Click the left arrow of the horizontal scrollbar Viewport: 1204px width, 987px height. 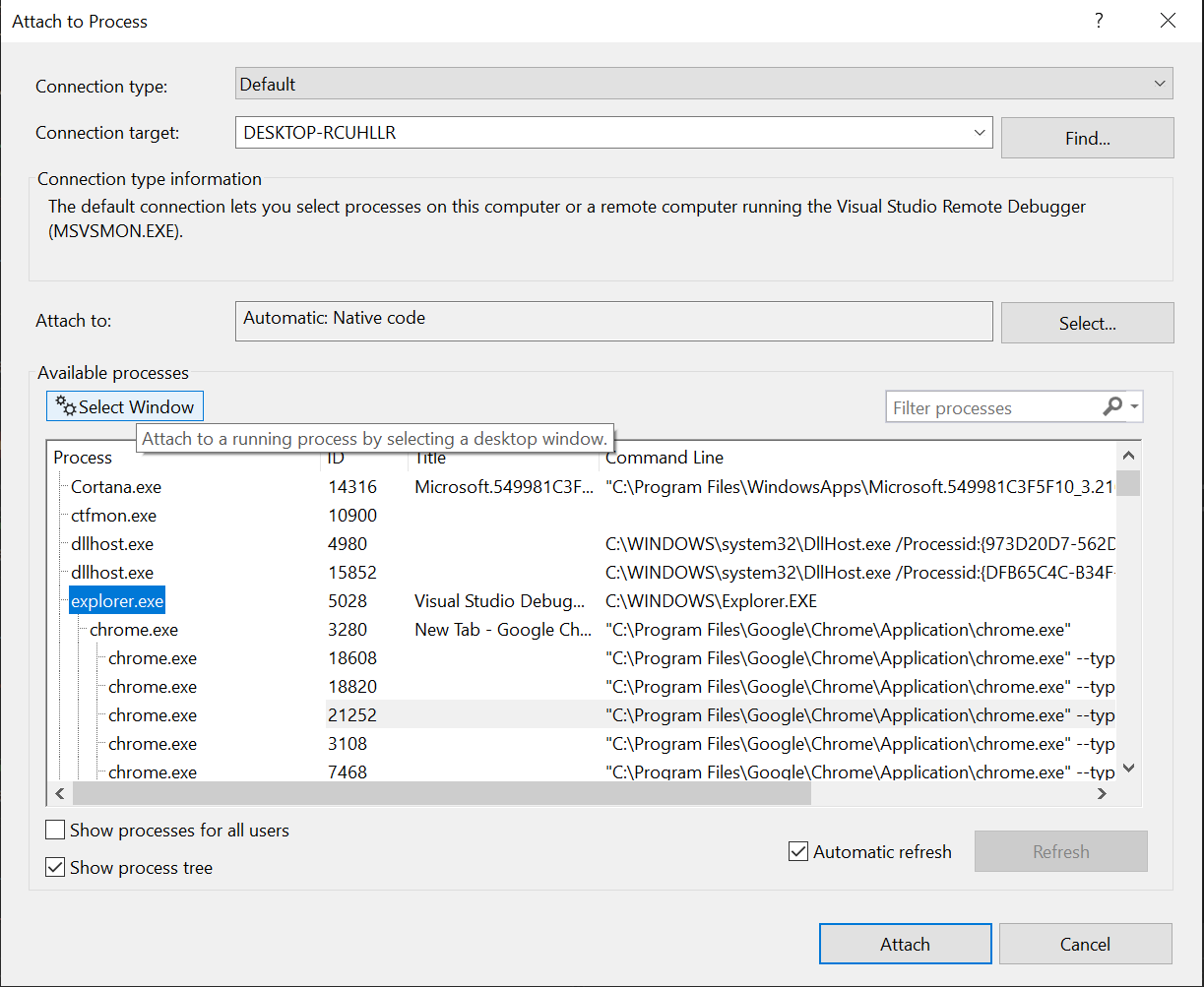60,793
